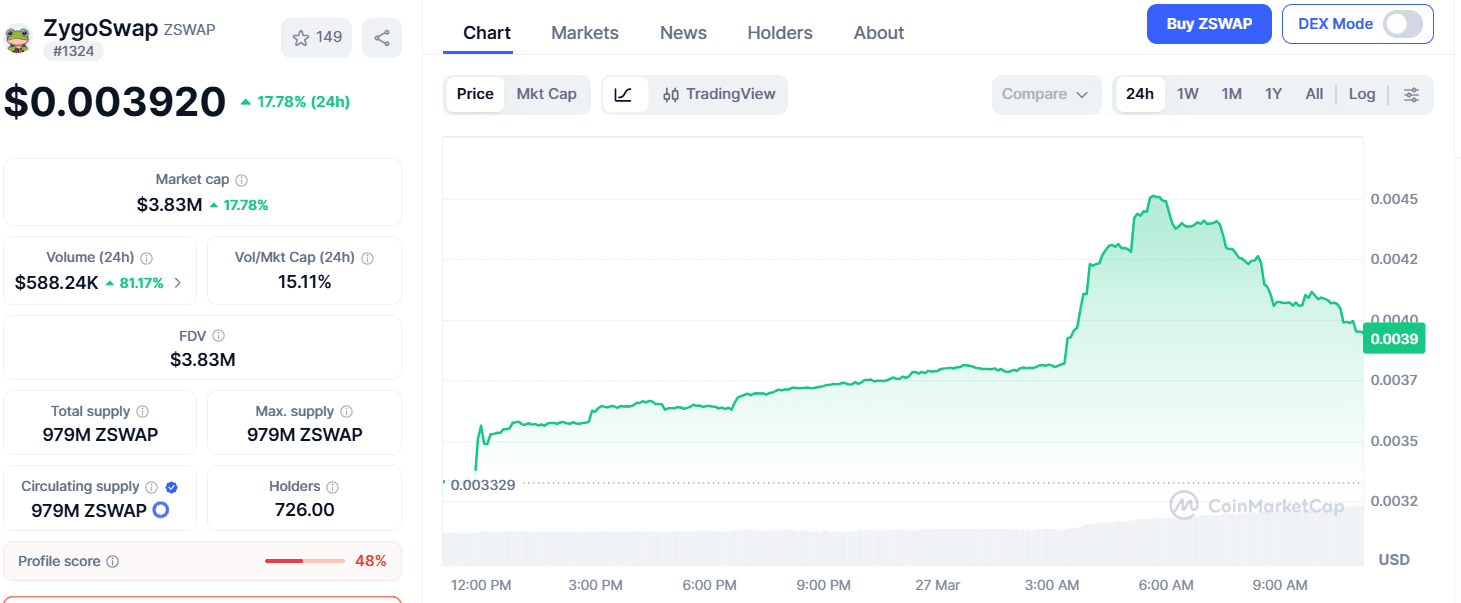Switch to the Markets tab
Screen dimensions: 1461x603
point(584,32)
